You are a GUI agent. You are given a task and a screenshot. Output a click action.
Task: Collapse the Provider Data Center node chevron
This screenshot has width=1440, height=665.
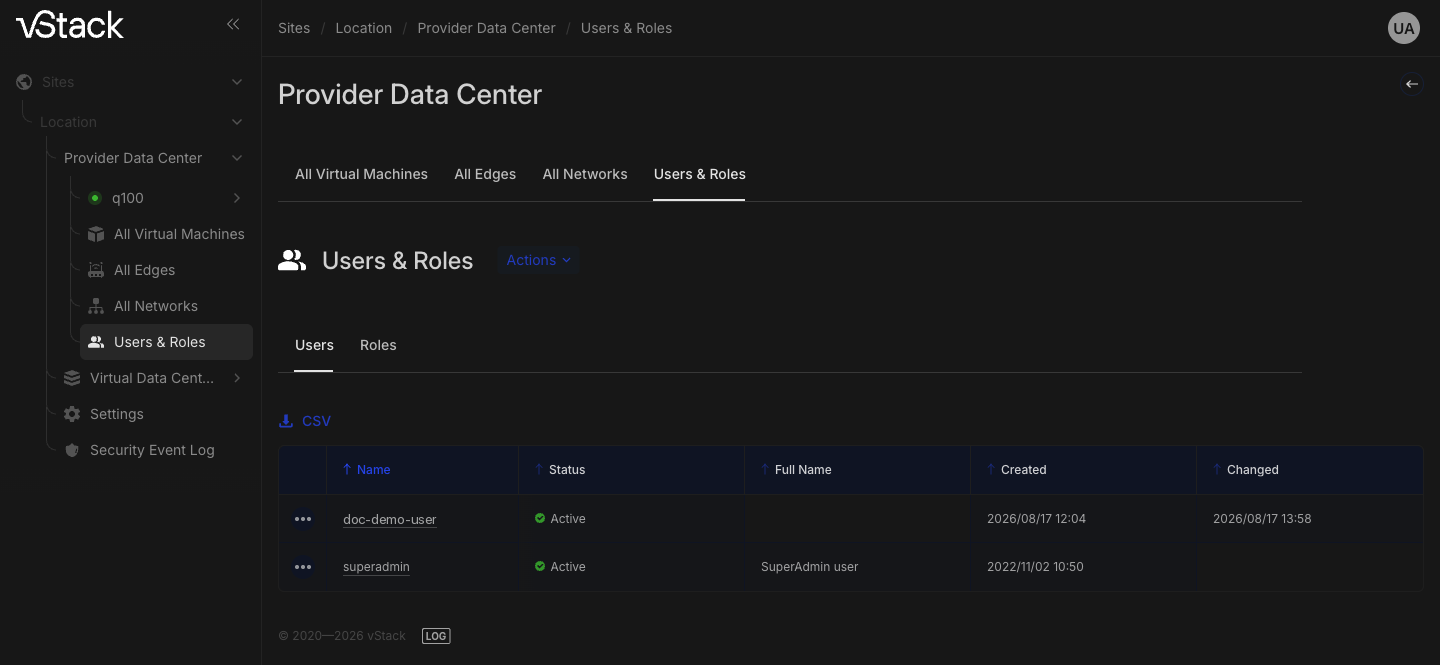point(237,158)
